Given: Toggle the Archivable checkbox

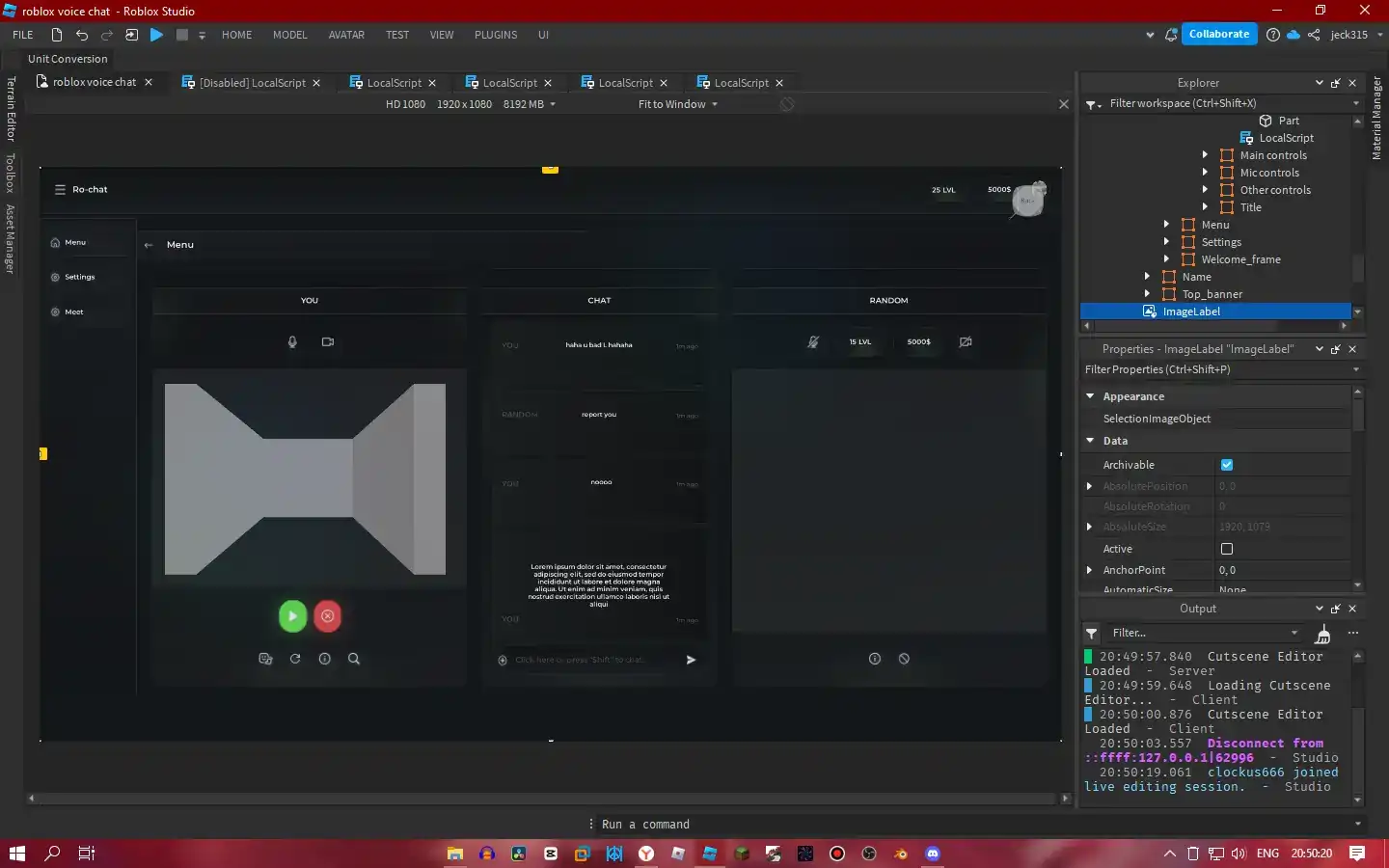Looking at the screenshot, I should (x=1227, y=465).
